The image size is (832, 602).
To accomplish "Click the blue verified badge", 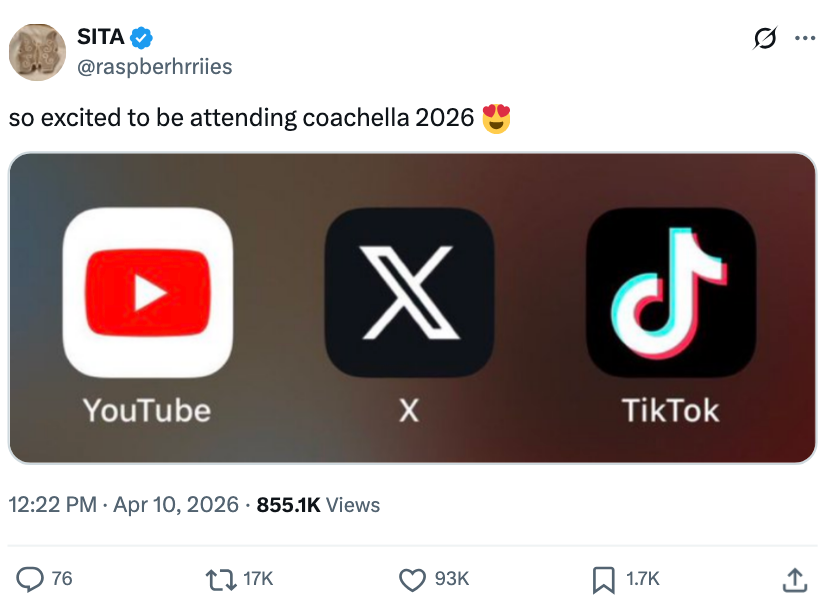I will coord(142,38).
